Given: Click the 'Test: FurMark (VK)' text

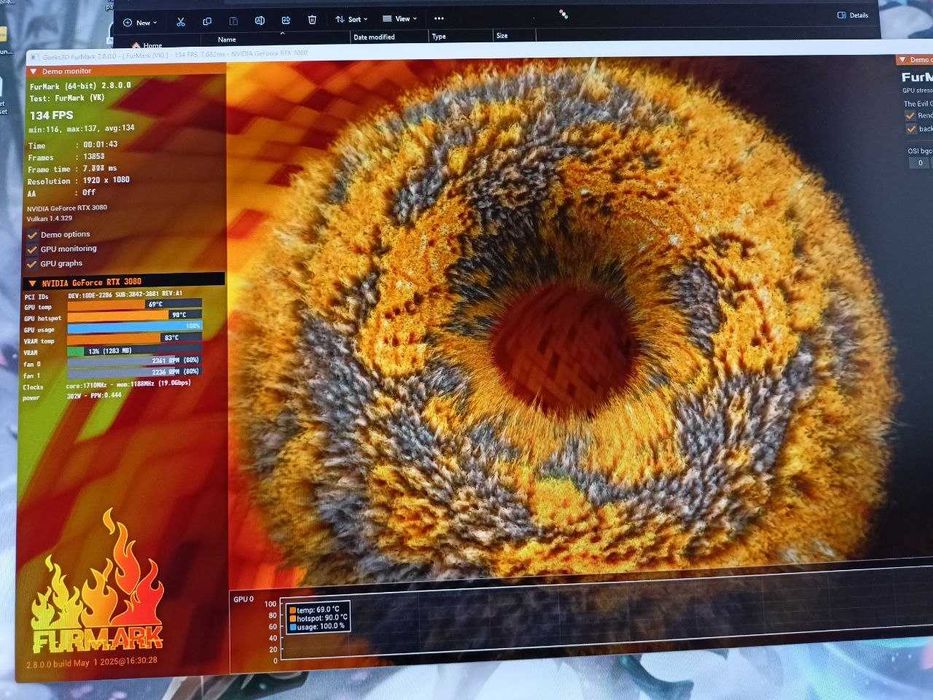Looking at the screenshot, I should (67, 98).
